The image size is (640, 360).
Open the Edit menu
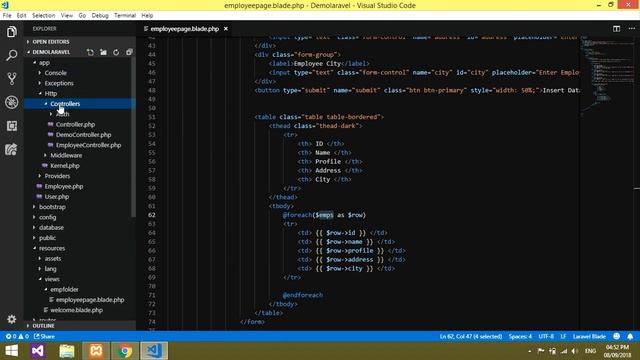click(21, 16)
